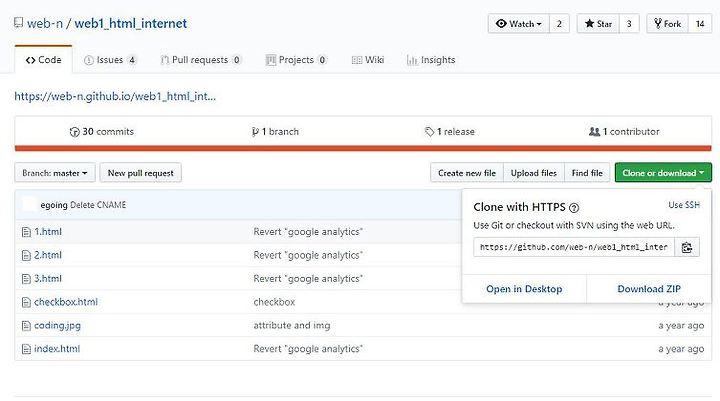The height and width of the screenshot is (401, 720).
Task: Open the forks count 14
Action: [x=700, y=24]
